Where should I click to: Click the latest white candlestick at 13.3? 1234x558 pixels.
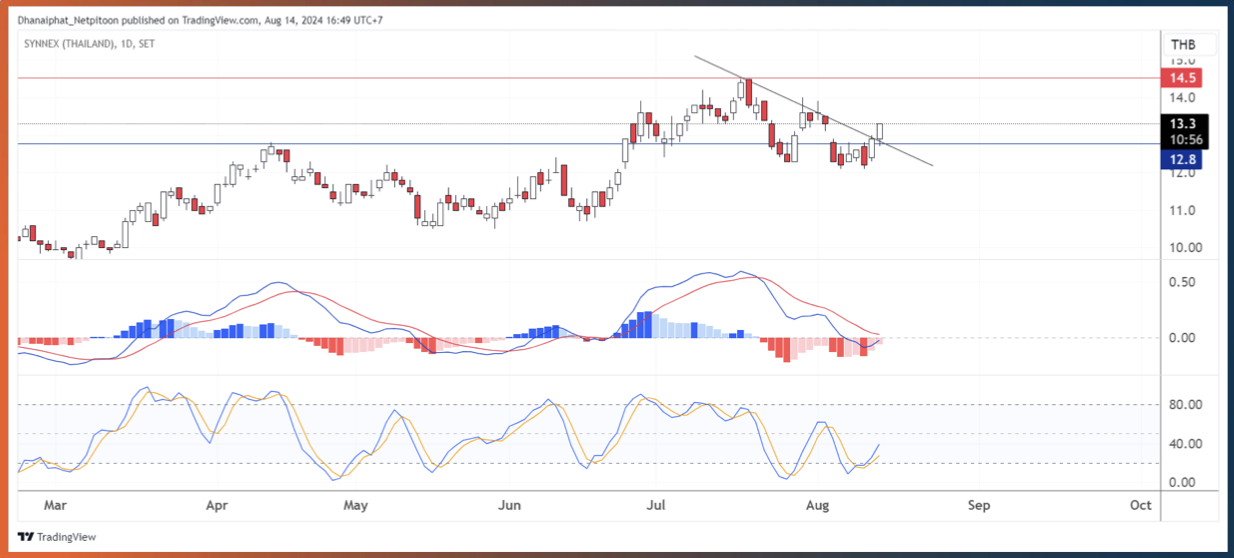pos(881,131)
